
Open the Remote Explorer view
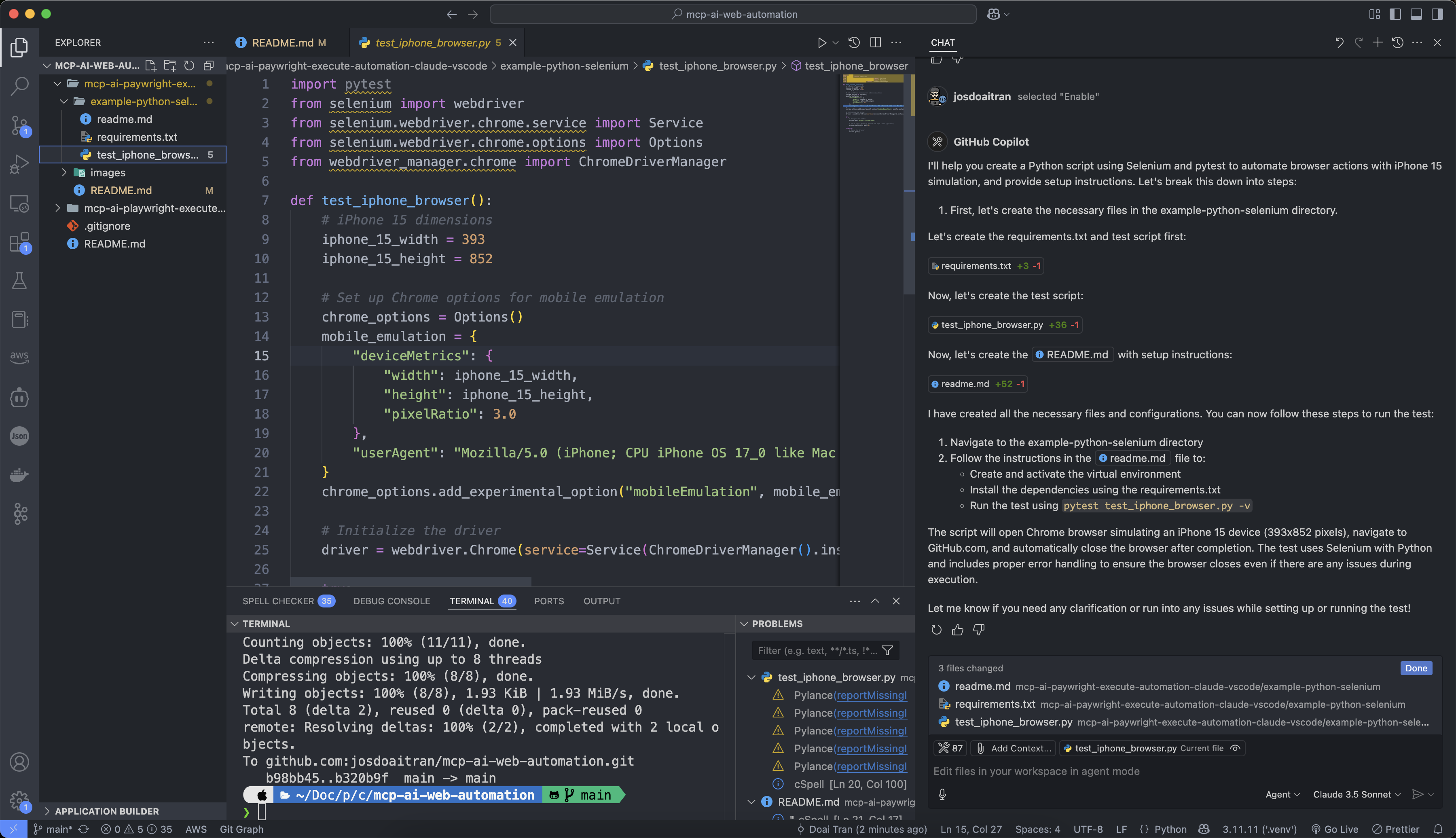19,203
